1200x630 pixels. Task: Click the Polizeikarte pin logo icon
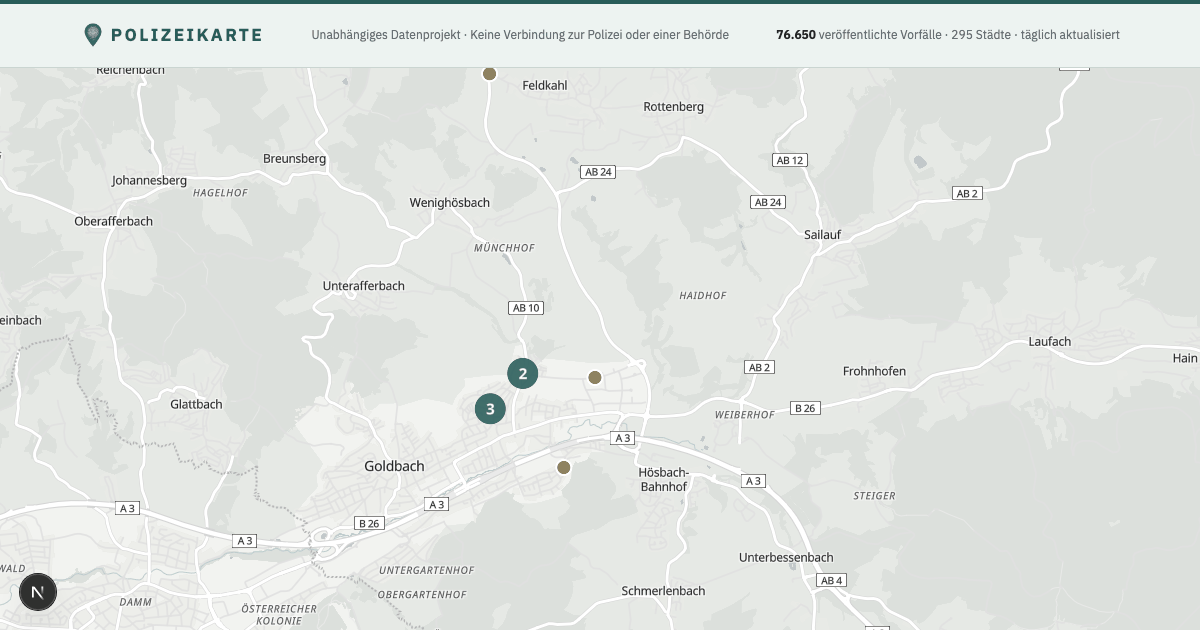coord(93,35)
